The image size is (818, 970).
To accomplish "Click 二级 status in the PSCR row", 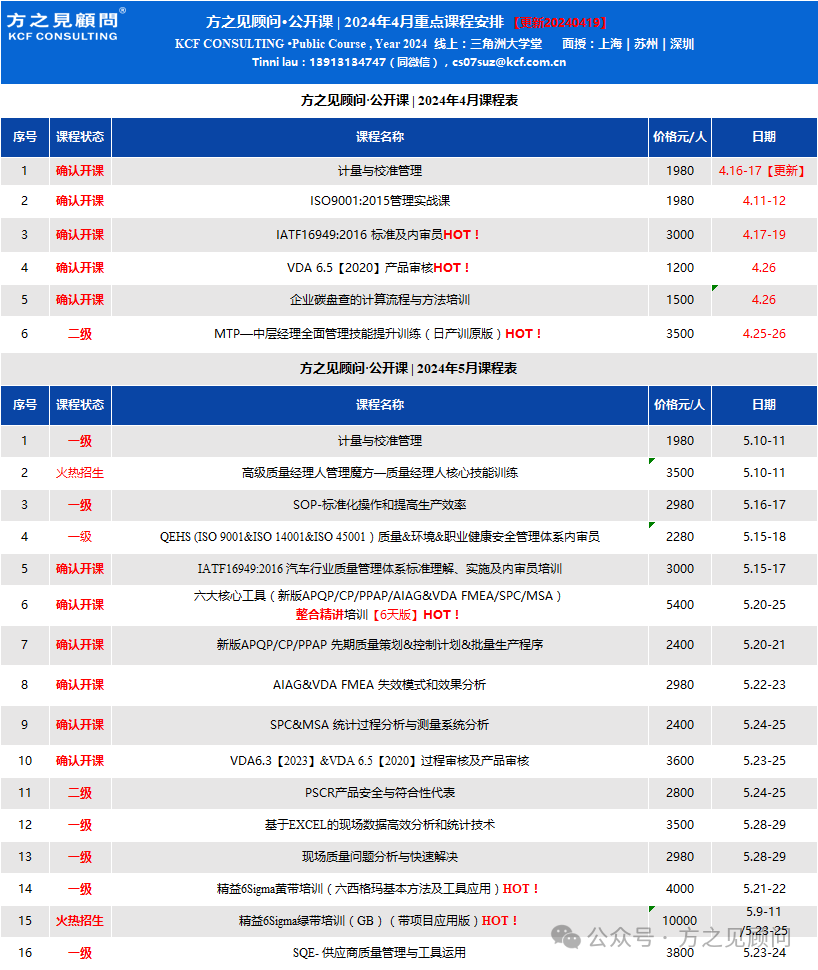I will pos(80,793).
